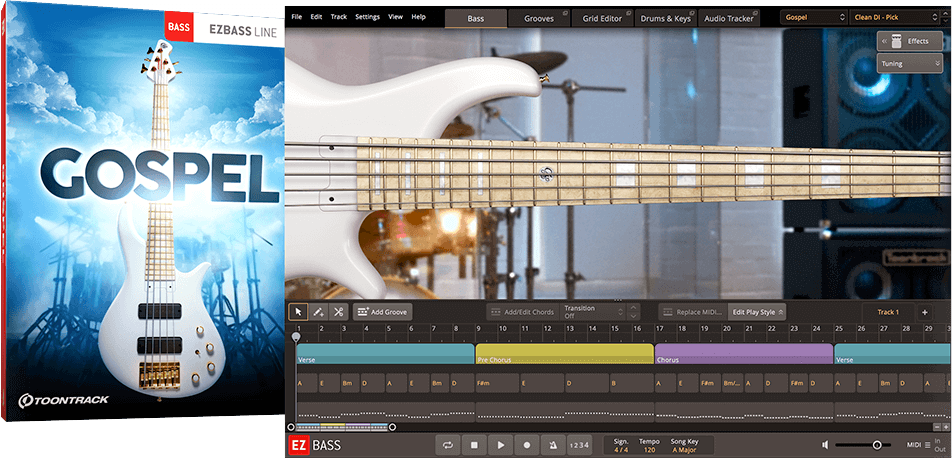Open the File menu
Screen dimensions: 952x458
(x=296, y=17)
